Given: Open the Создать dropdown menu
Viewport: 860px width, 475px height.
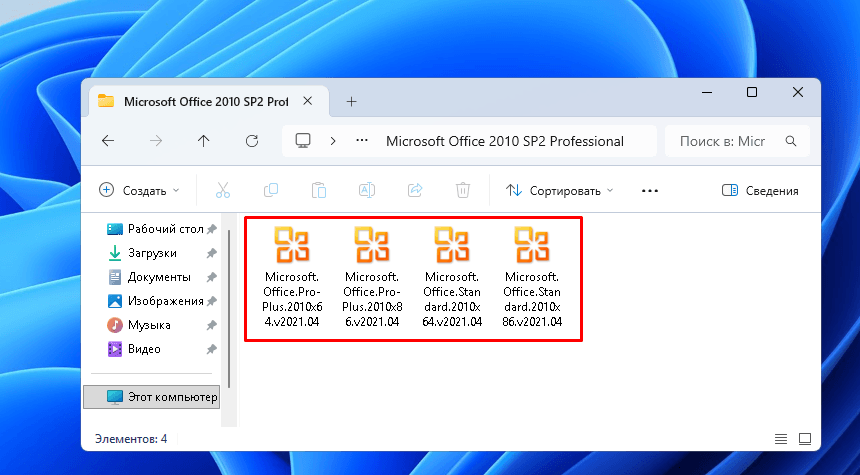Looking at the screenshot, I should click(139, 190).
